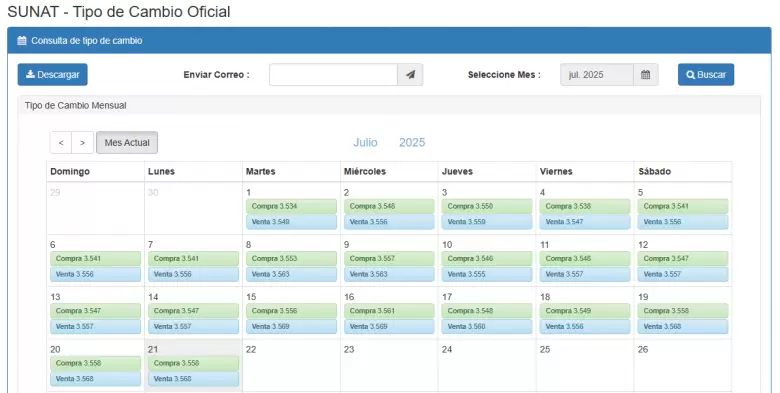Select Venta 3.557 on day 12
This screenshot has width=780, height=393.
tap(683, 274)
